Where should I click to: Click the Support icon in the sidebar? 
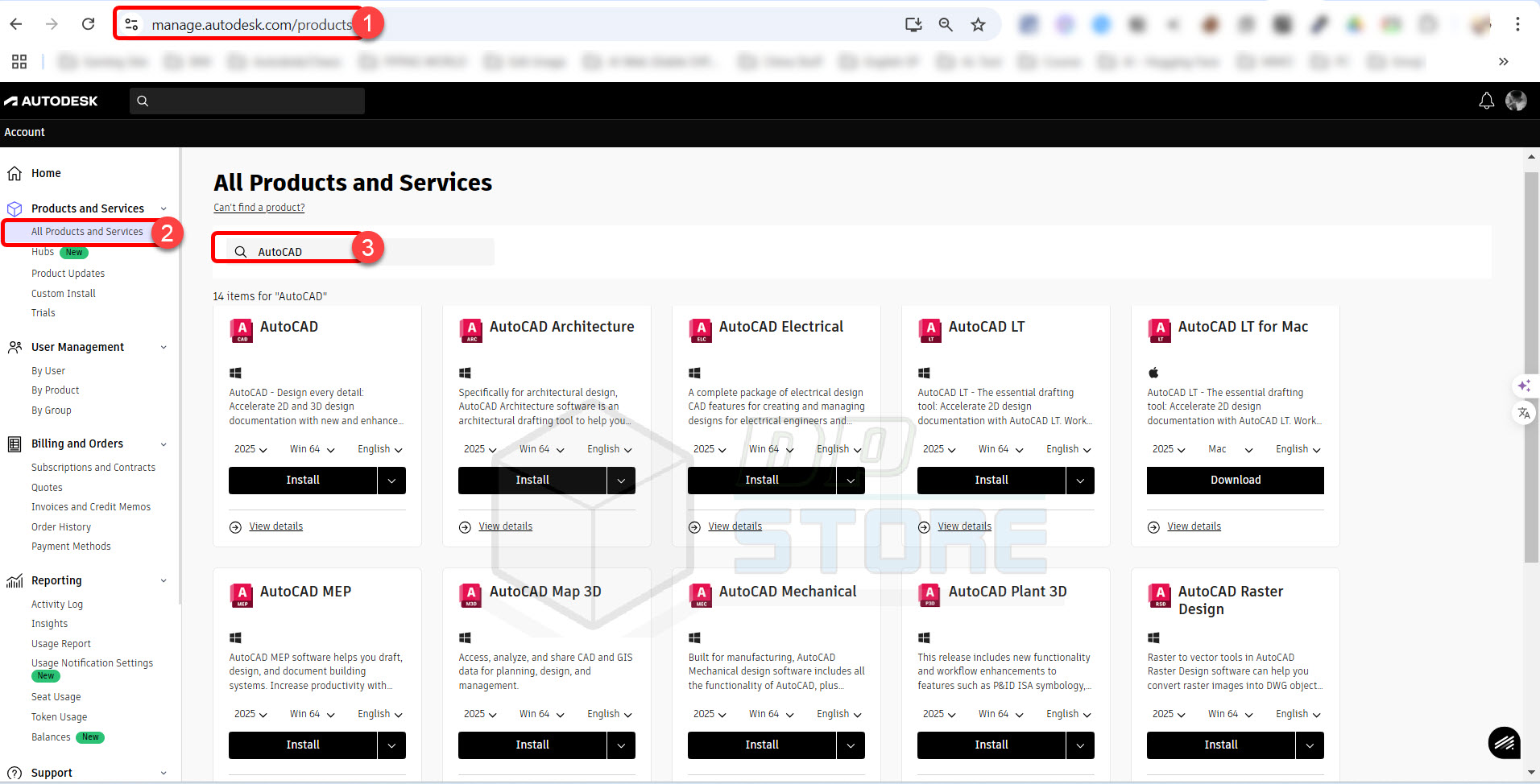[14, 773]
